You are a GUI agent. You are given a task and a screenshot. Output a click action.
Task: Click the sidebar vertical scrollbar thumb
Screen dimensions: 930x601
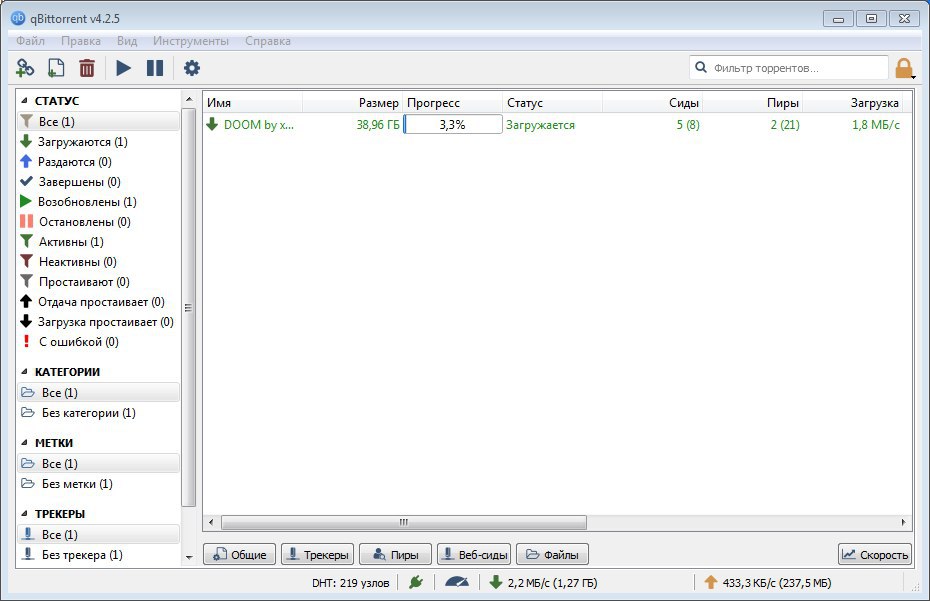point(188,307)
